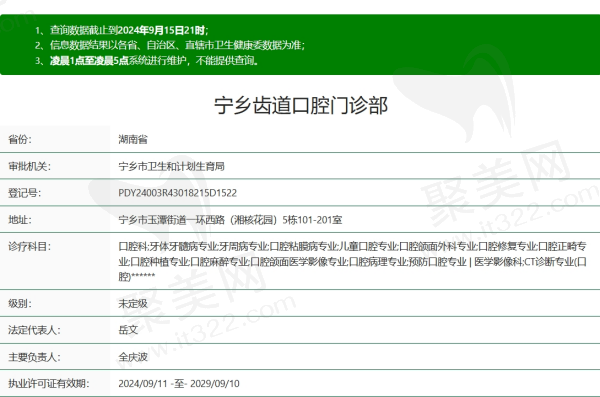Click the 审批机关 label
Image resolution: width=600 pixels, height=397 pixels.
(29, 166)
